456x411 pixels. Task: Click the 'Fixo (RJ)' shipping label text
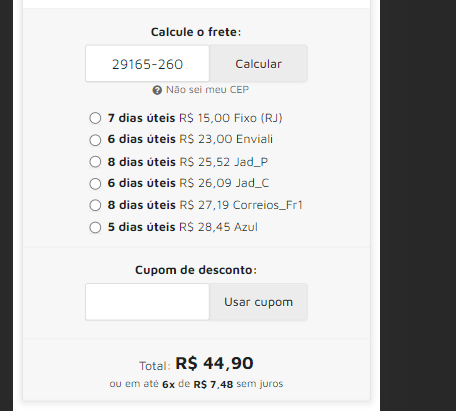258,118
